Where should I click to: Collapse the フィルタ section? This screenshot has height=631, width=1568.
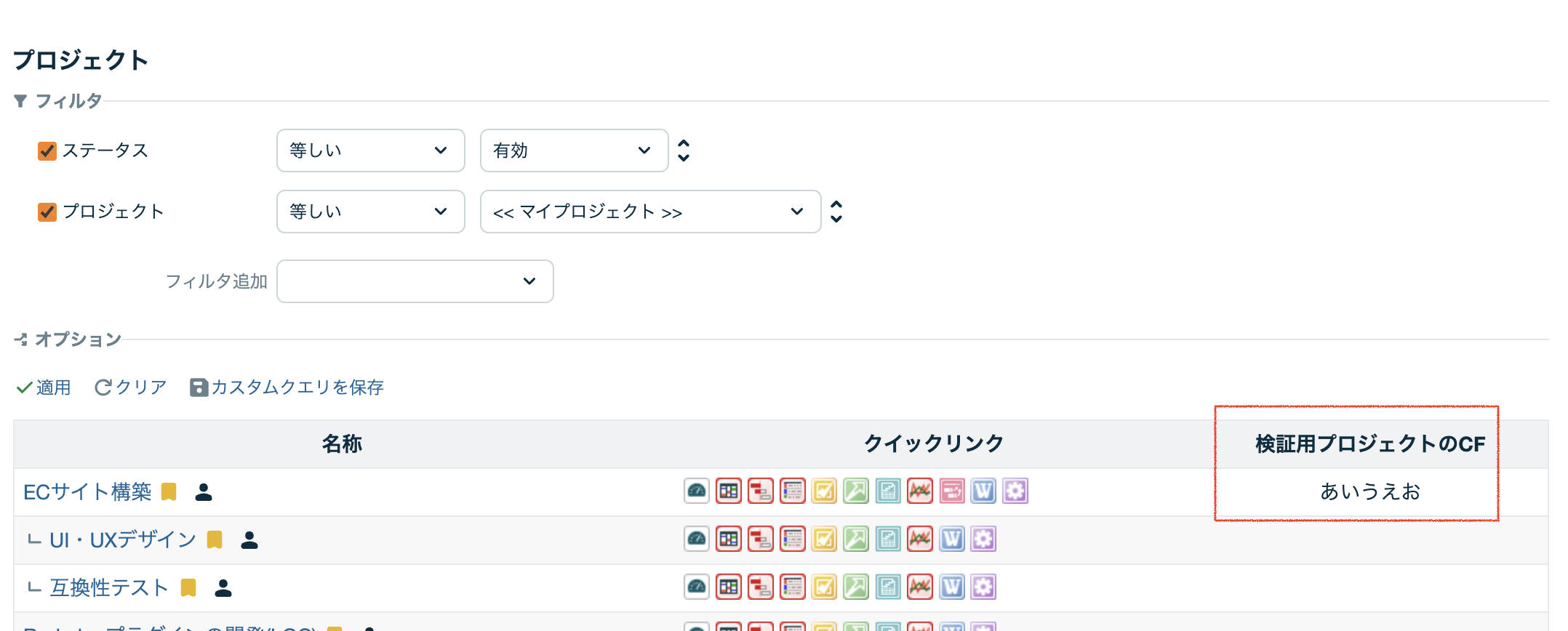(x=68, y=101)
